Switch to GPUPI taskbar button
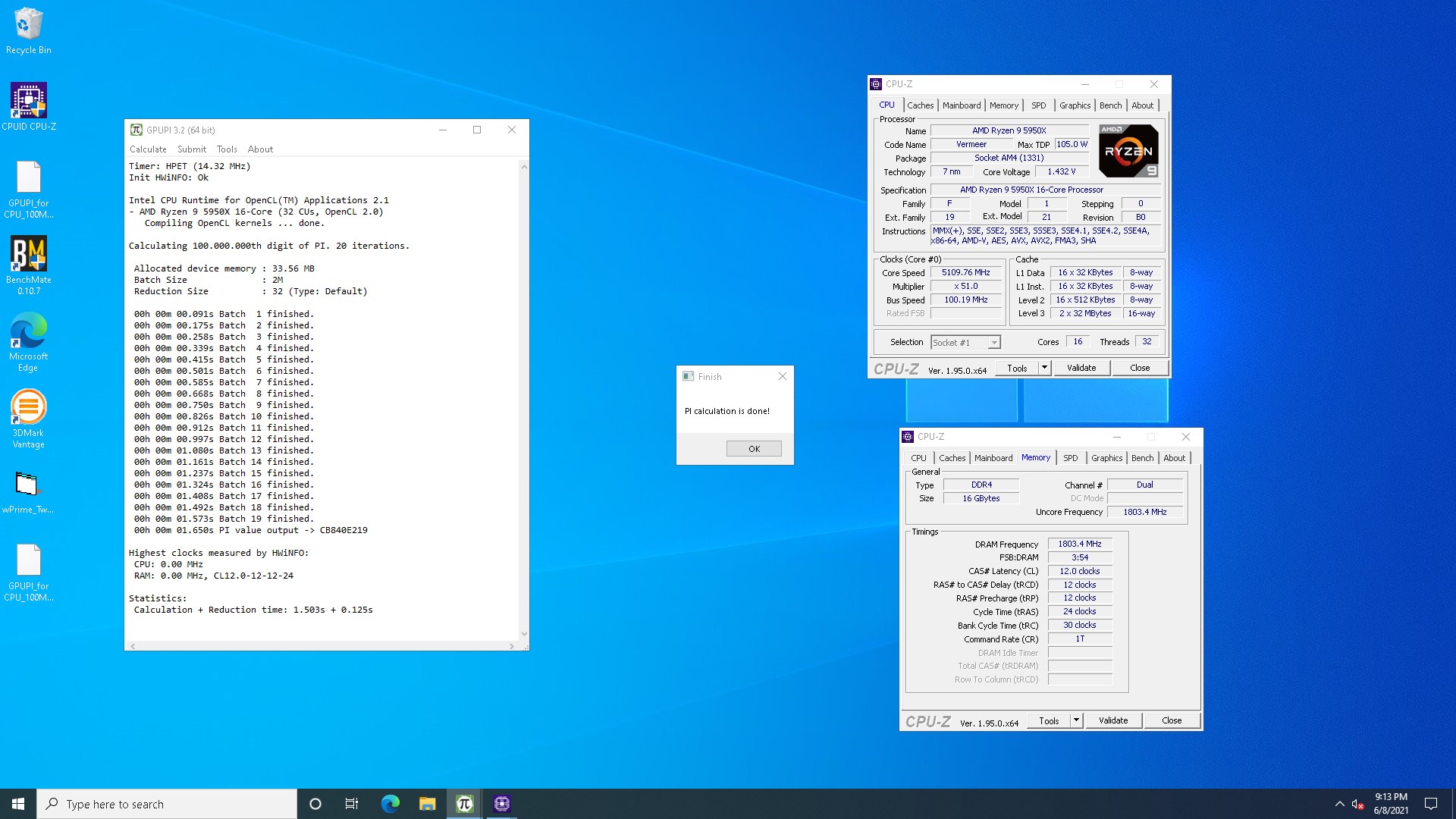 coord(464,804)
